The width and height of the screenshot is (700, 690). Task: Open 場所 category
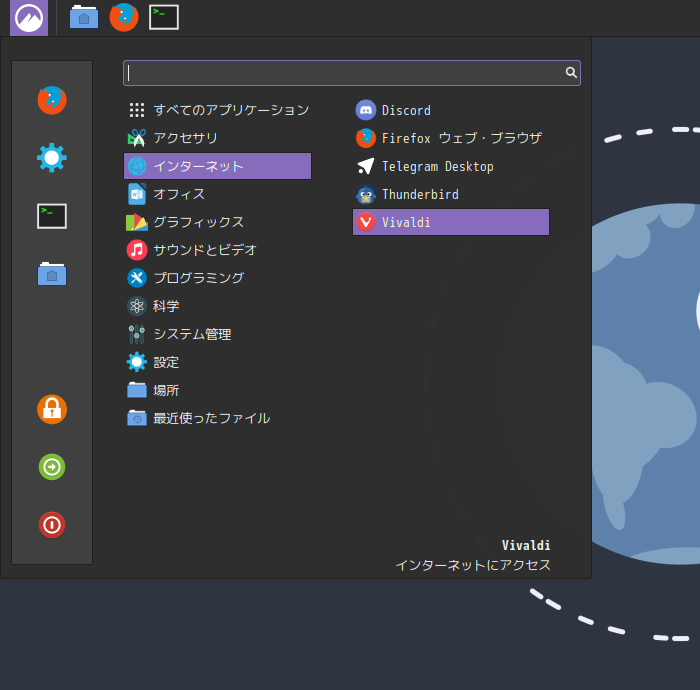217,390
